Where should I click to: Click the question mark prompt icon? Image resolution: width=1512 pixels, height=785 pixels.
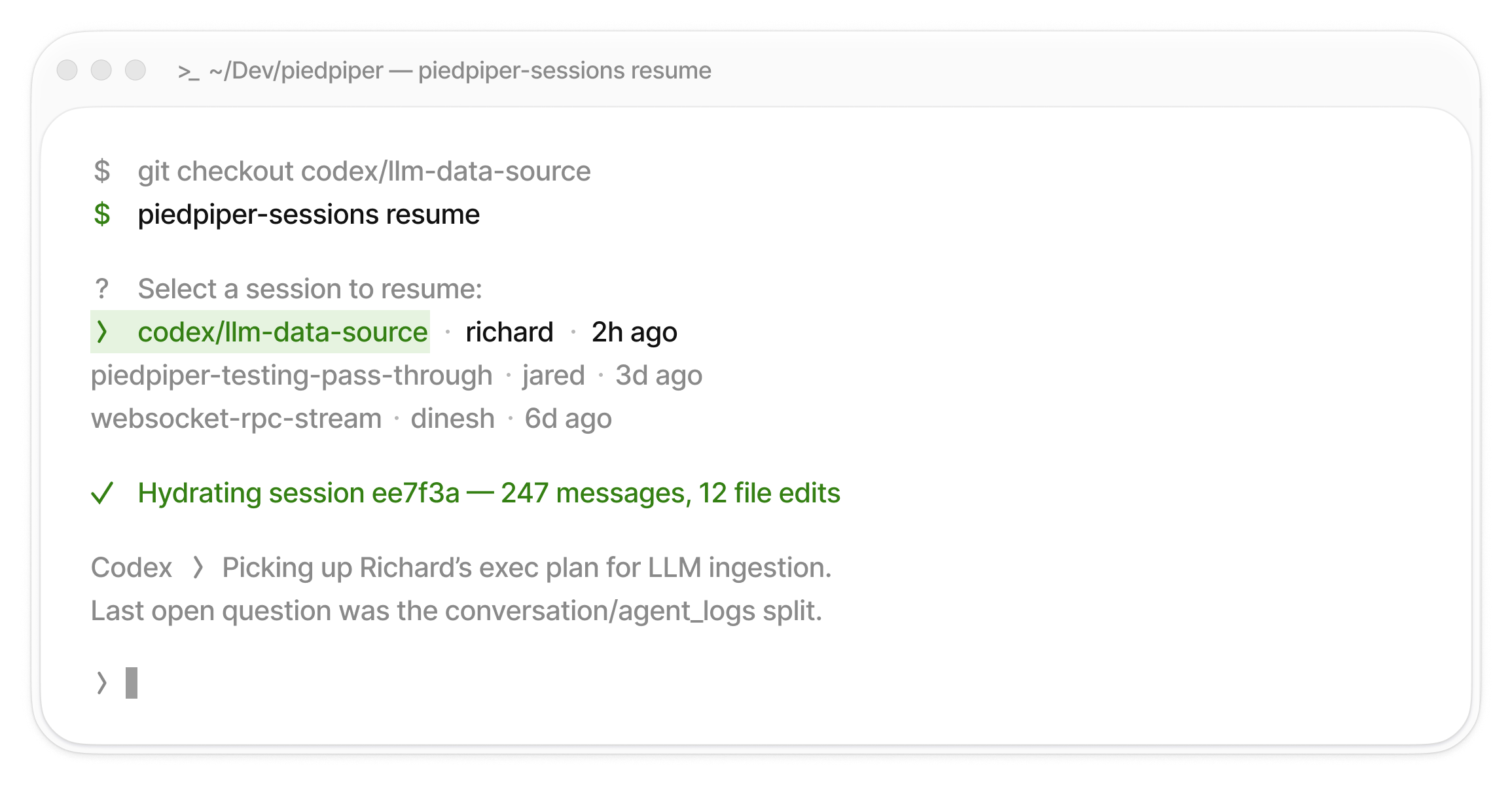click(x=101, y=288)
